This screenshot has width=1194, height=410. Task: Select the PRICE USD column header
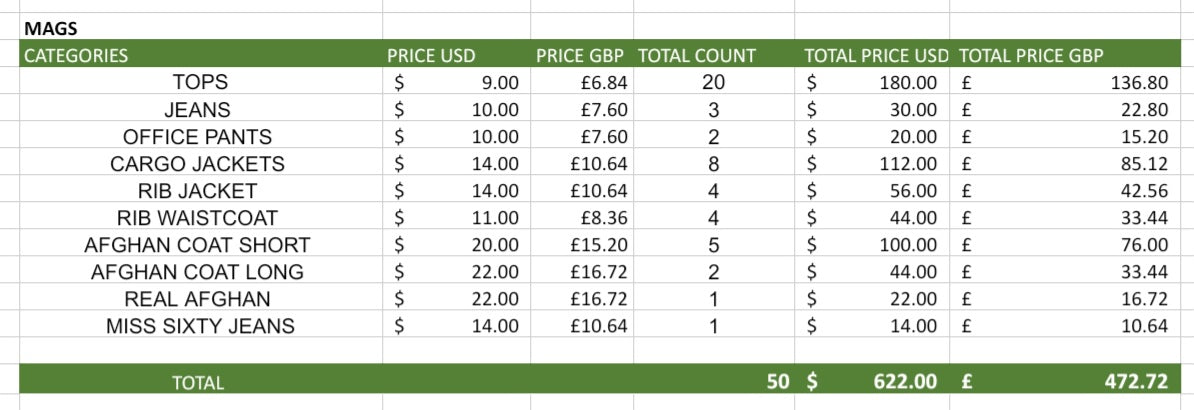point(456,55)
